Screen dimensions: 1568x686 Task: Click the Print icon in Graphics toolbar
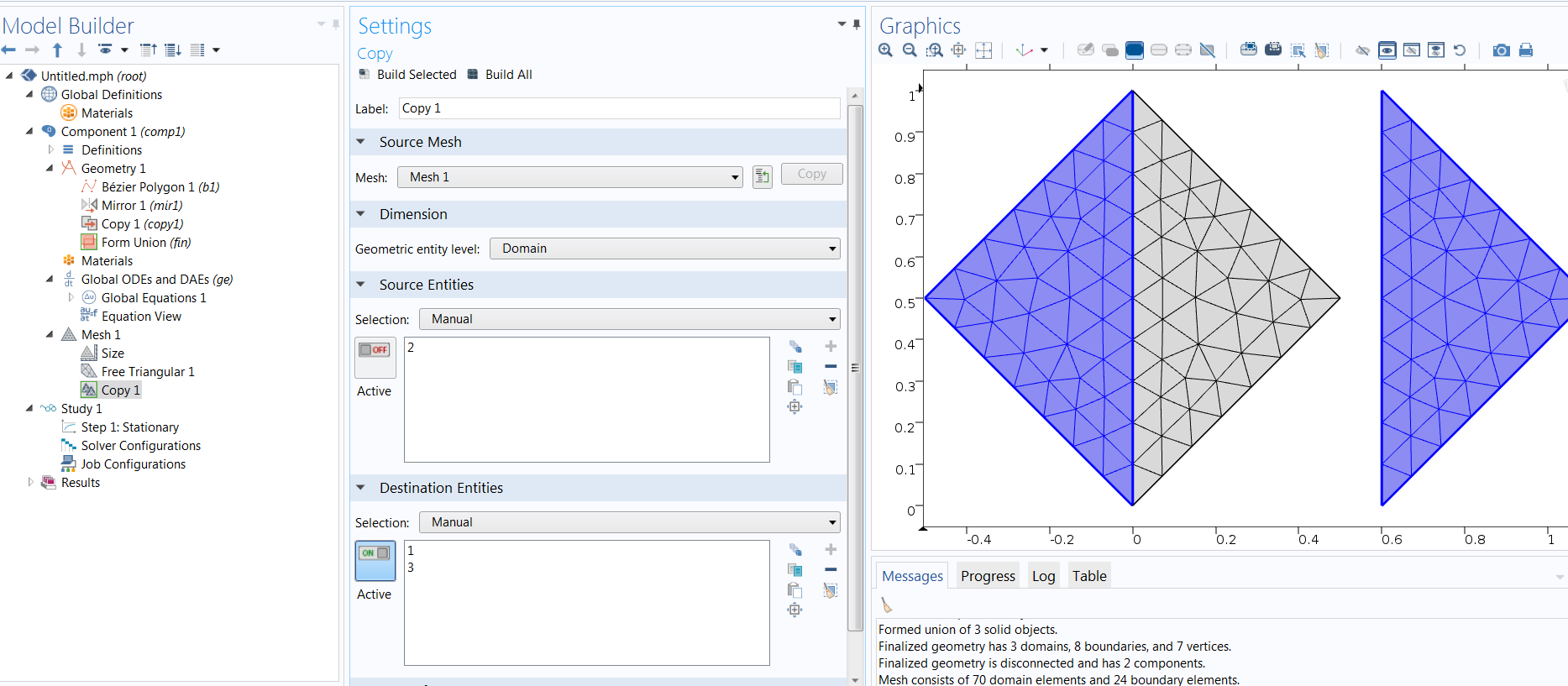pos(1526,50)
